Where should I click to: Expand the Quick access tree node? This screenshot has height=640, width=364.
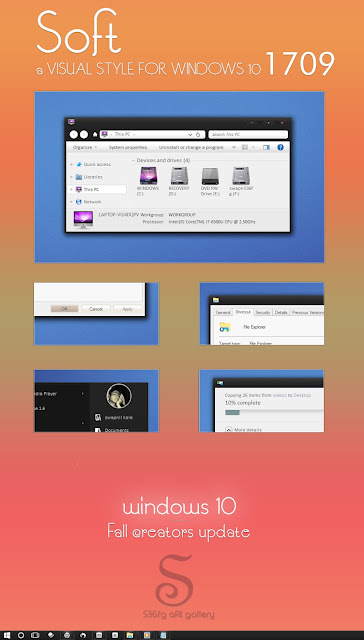coord(72,164)
